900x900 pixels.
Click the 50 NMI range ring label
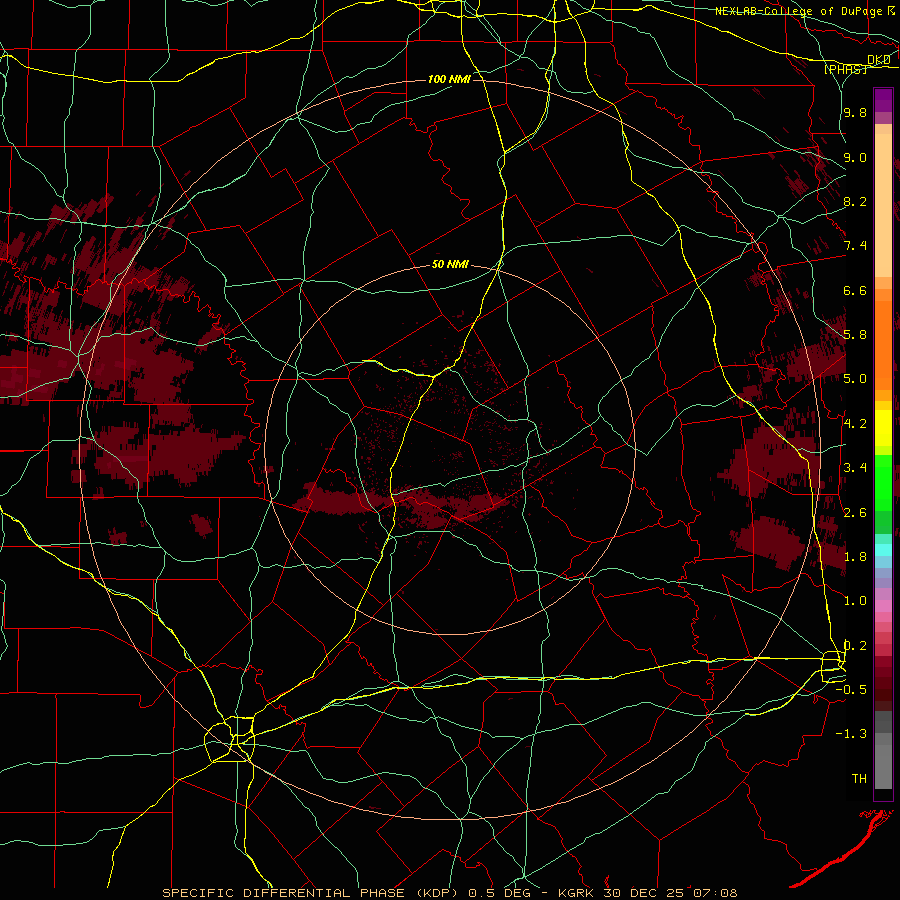point(450,265)
